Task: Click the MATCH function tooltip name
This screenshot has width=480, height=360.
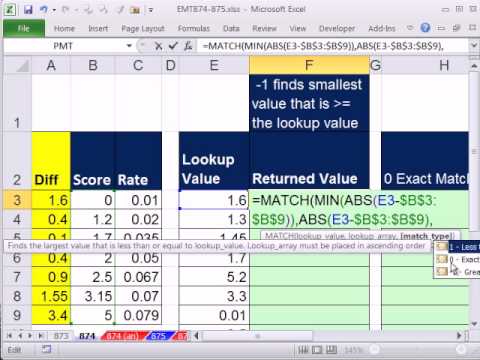Action: [280, 236]
